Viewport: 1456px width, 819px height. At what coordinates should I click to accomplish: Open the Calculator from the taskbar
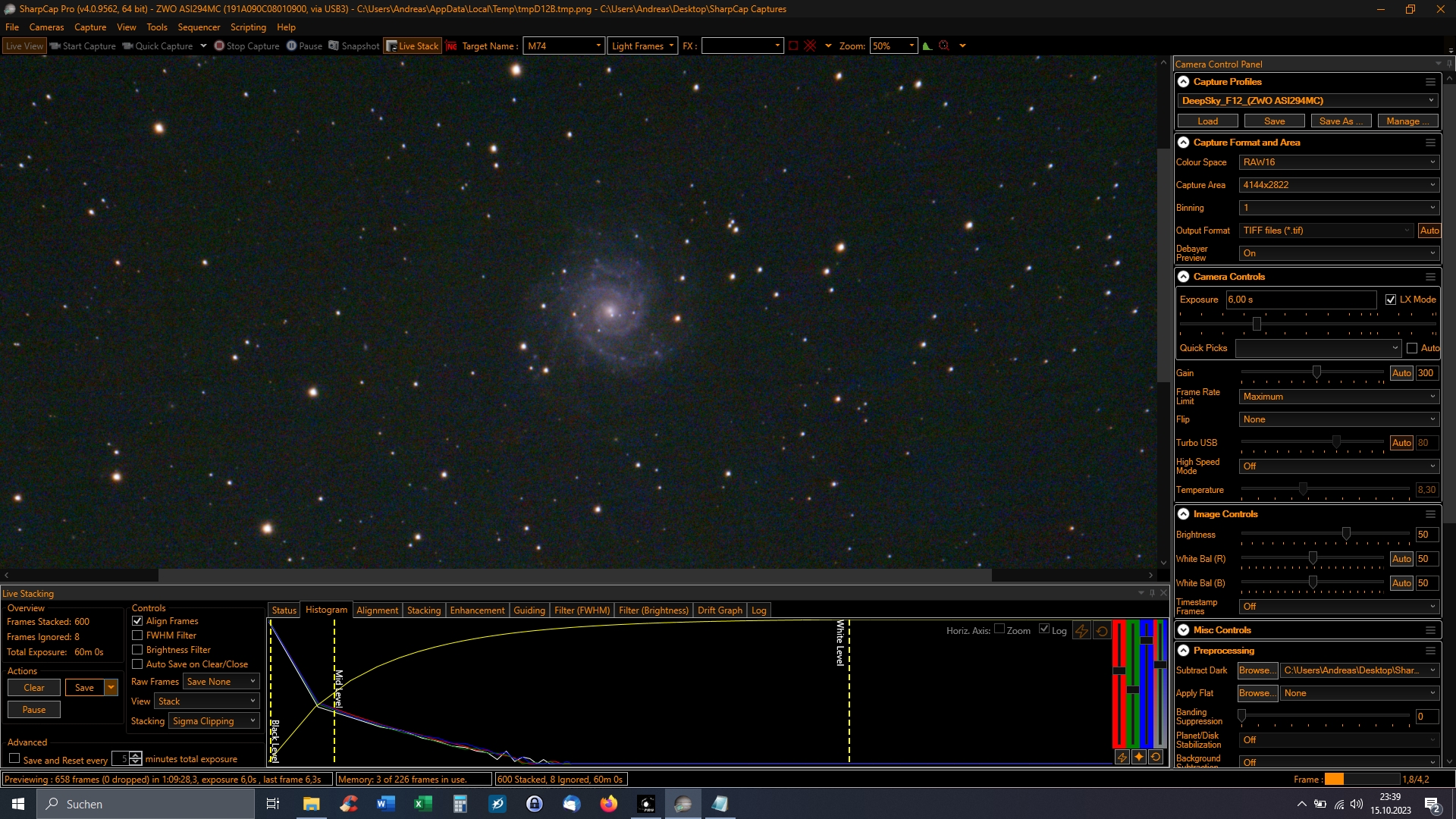click(x=460, y=804)
